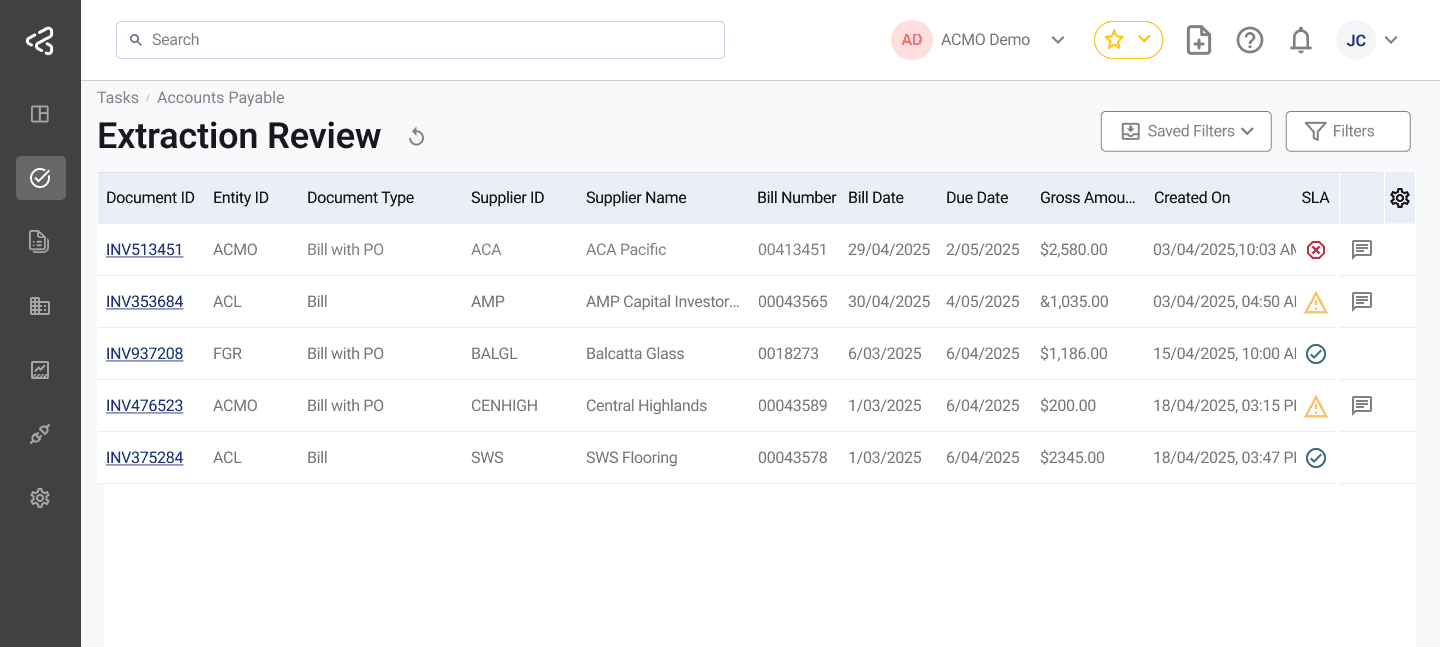This screenshot has height=647, width=1440.
Task: Open the dashboard layout icon in sidebar
Action: click(x=40, y=114)
